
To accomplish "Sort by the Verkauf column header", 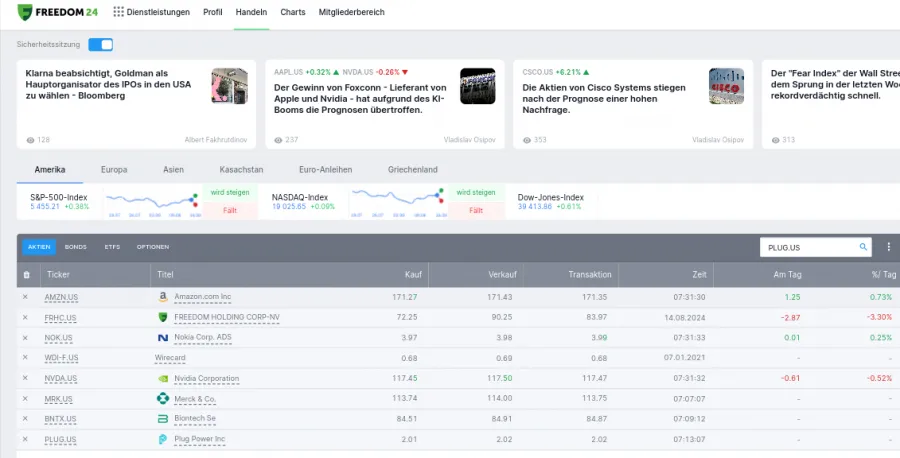I will coord(502,275).
